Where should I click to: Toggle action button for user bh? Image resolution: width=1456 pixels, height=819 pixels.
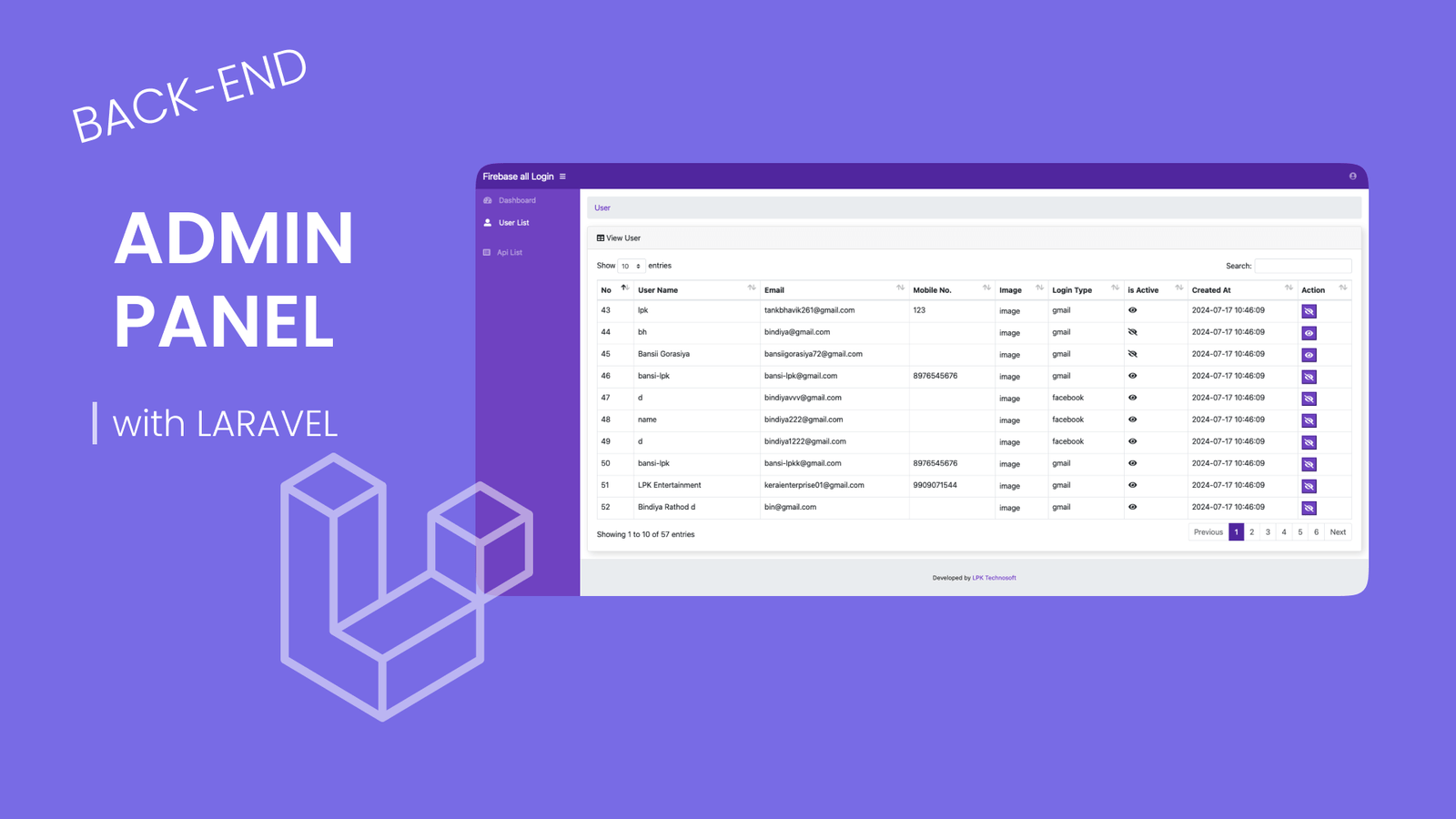coord(1309,333)
